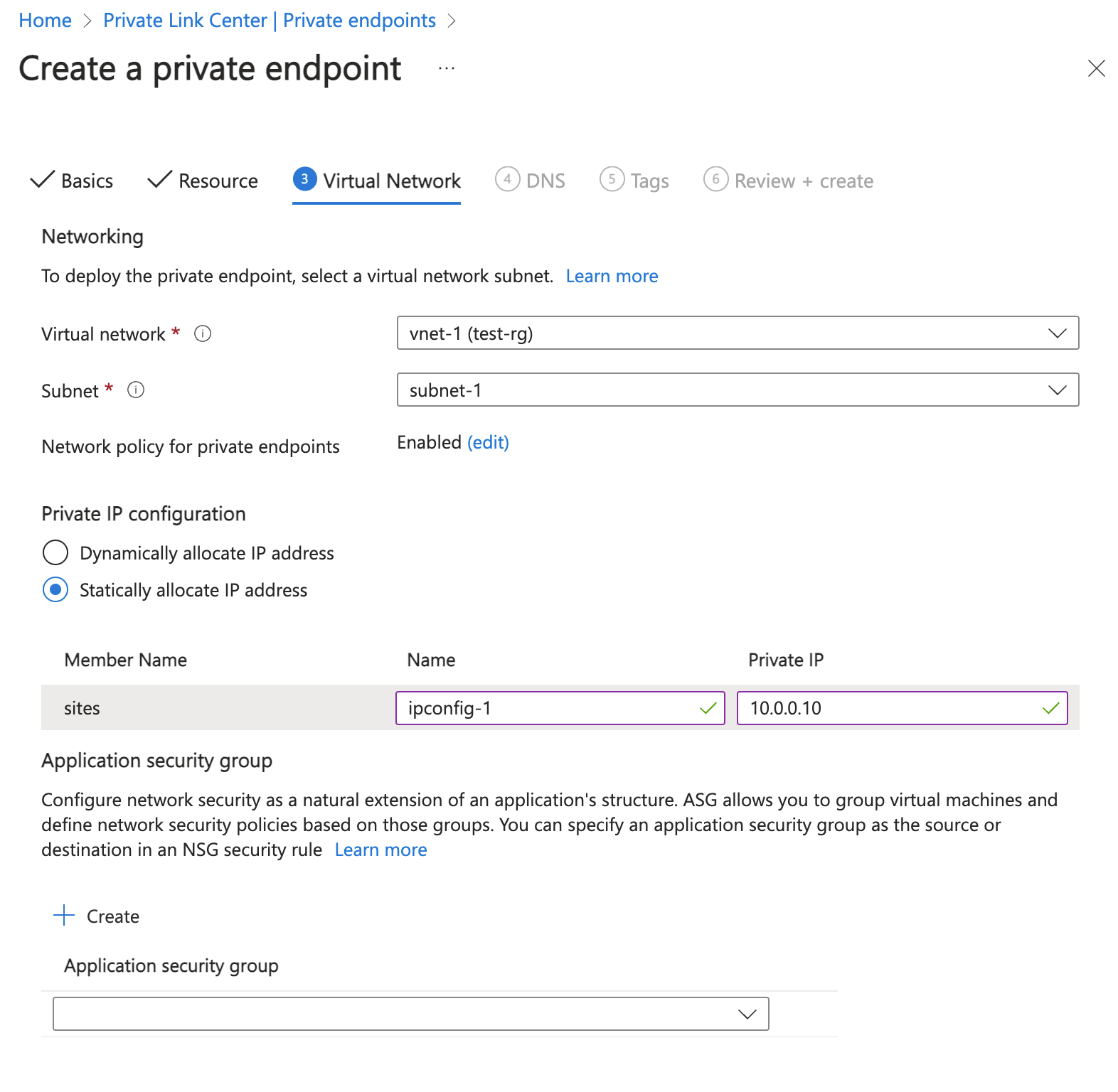
Task: Open the networking Learn more link
Action: click(x=612, y=276)
